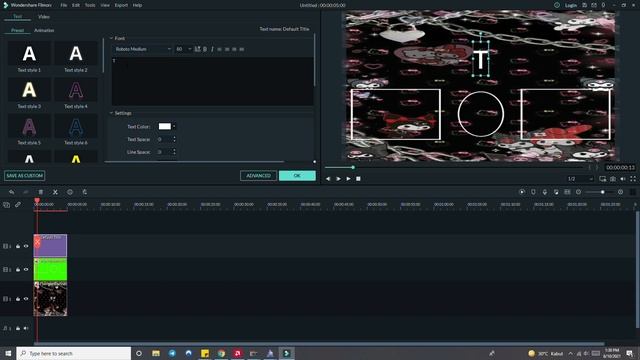Undo the last timeline action
Viewport: 640px width, 360px height.
(x=11, y=192)
